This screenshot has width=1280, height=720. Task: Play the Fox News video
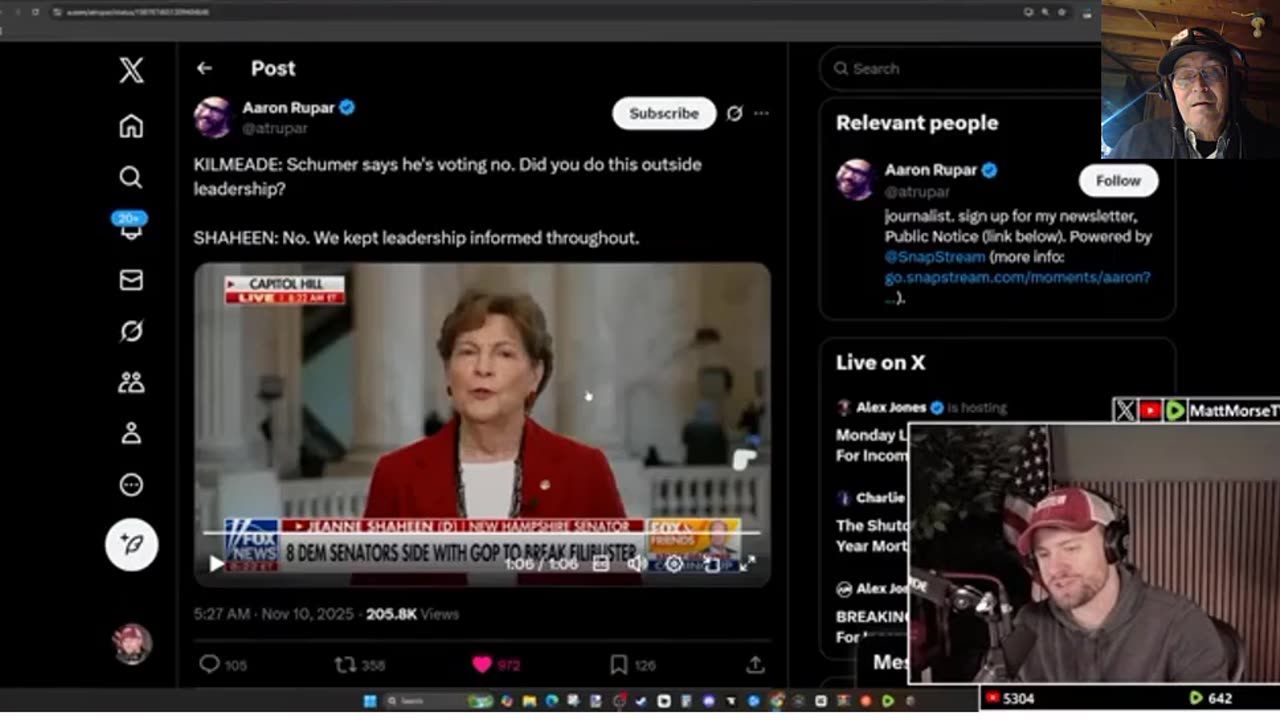(217, 564)
